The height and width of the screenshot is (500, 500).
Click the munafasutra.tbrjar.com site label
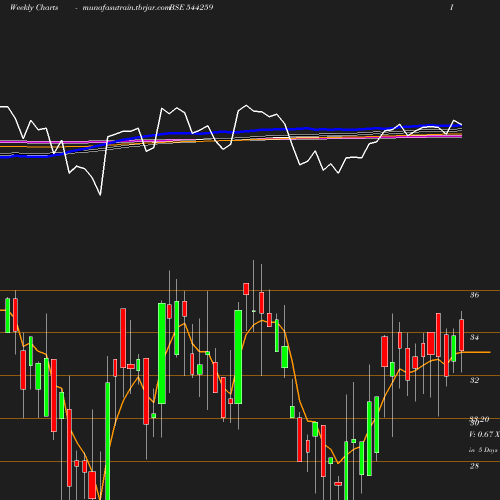point(126,8)
